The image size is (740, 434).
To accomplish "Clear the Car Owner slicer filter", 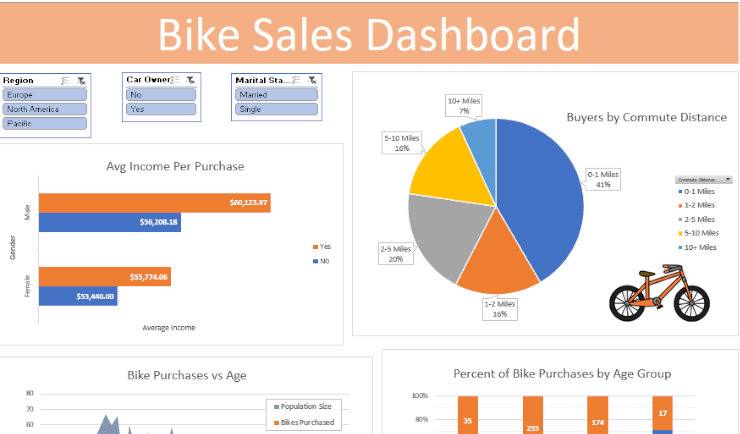I will 190,79.
